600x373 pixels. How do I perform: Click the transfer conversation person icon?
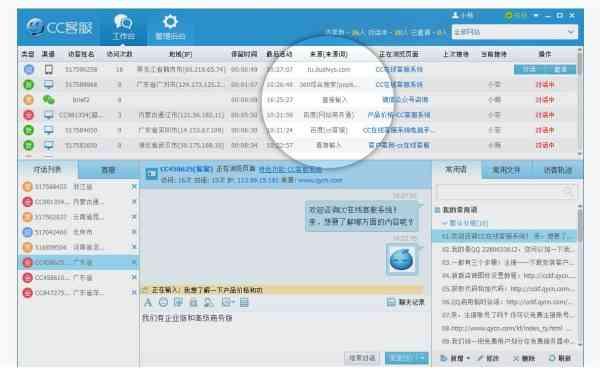point(209,303)
